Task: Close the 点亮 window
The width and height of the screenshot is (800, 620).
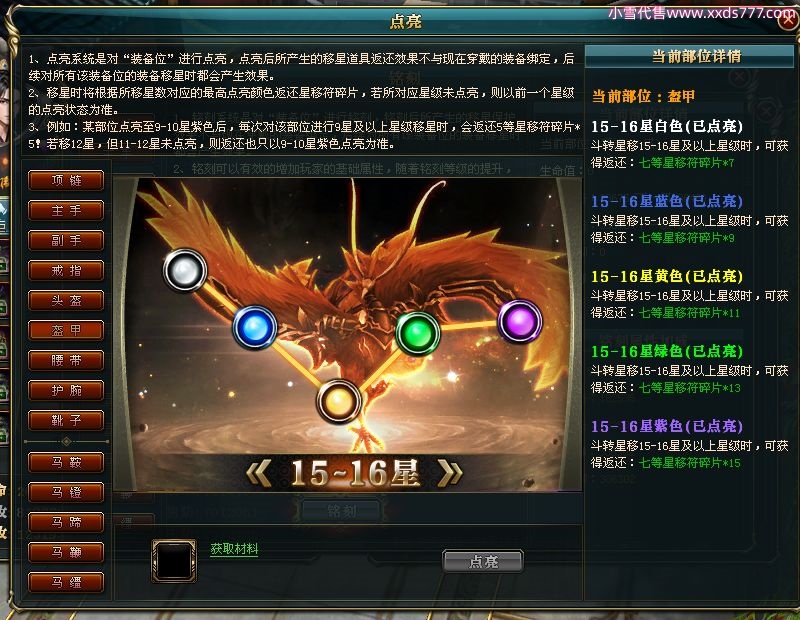Action: (x=788, y=20)
